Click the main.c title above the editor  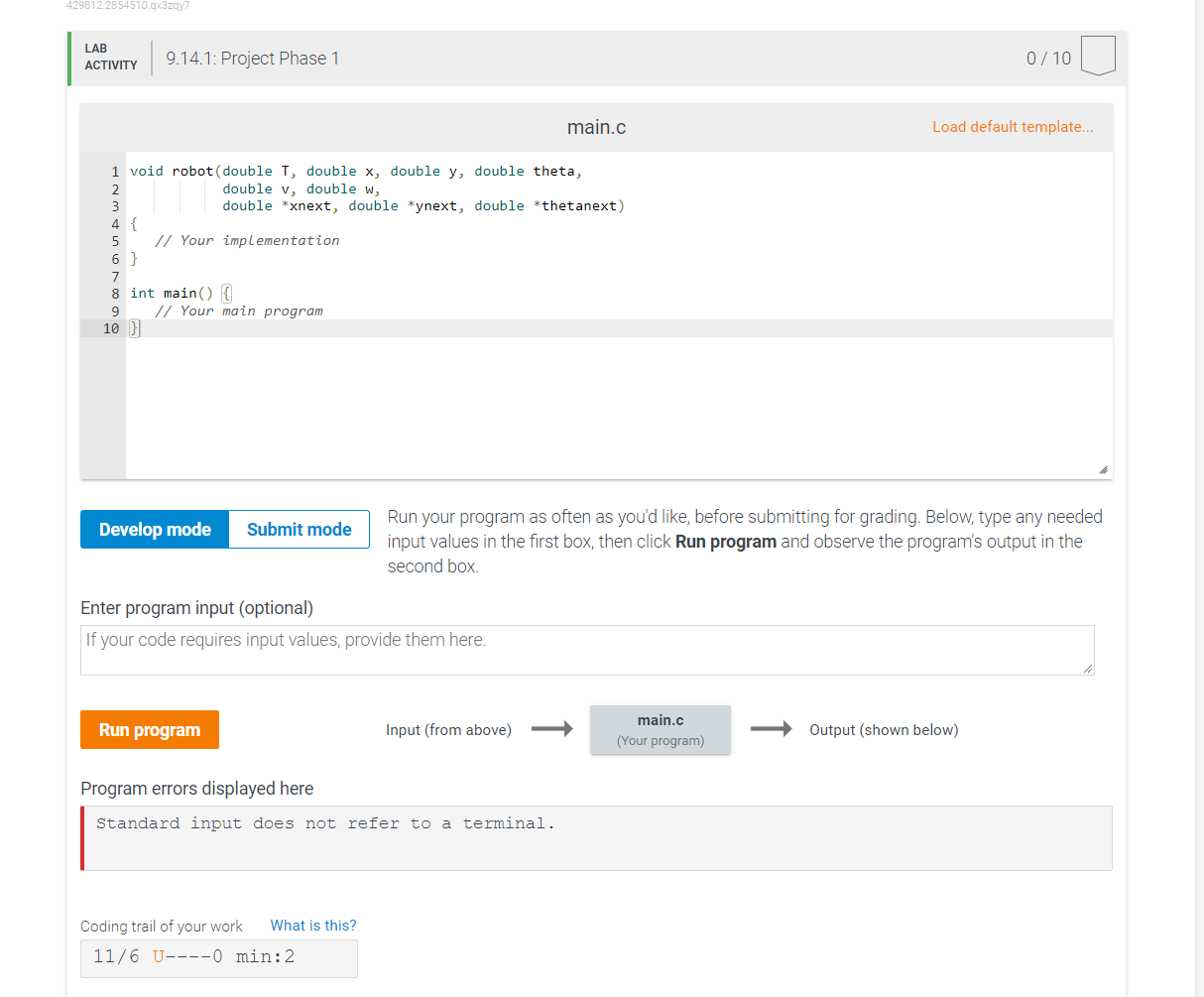click(x=596, y=127)
